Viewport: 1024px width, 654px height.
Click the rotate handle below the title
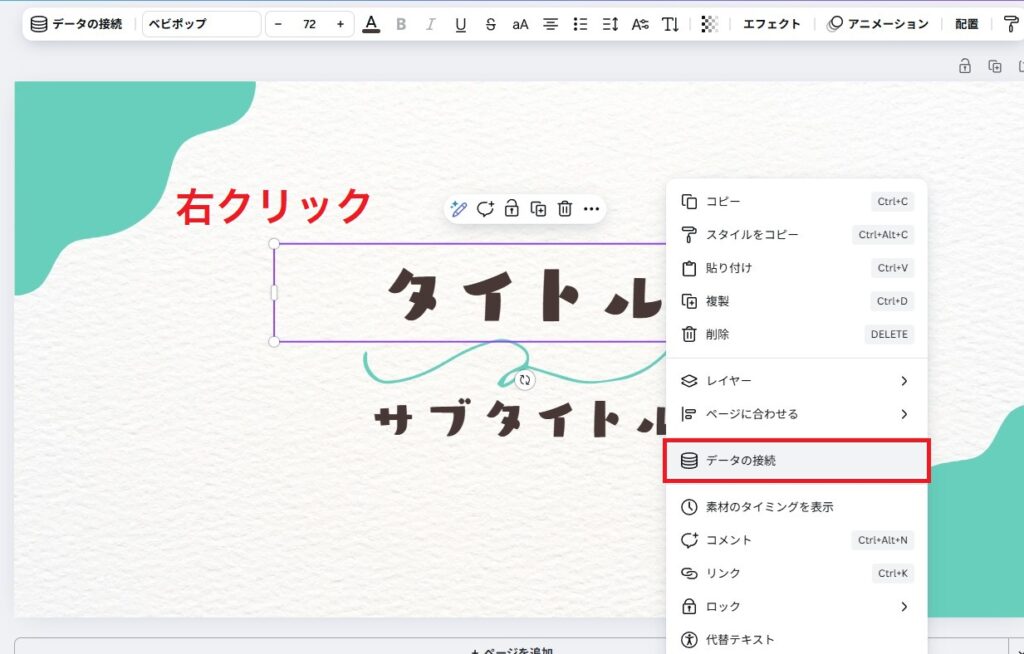tap(525, 380)
